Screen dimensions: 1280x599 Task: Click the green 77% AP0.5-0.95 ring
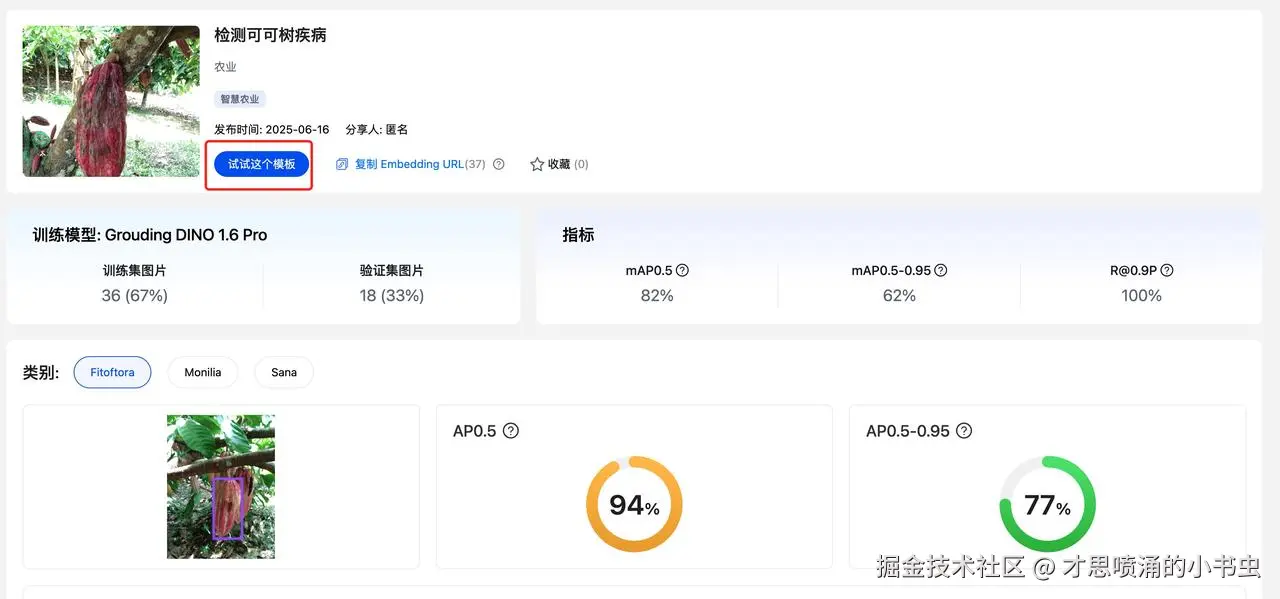point(1047,504)
